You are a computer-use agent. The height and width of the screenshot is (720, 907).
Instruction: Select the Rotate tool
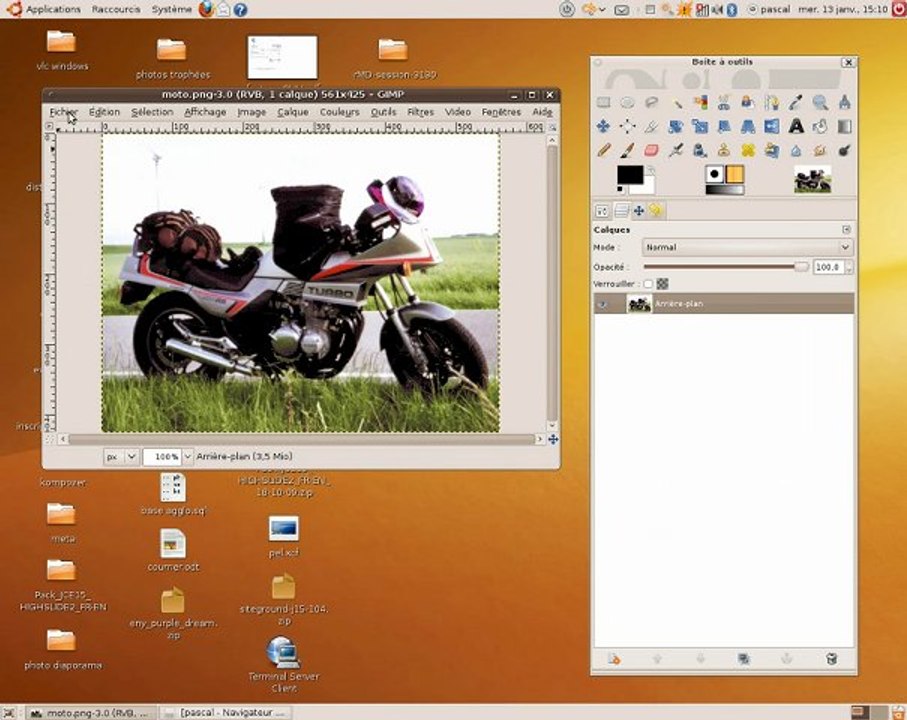pyautogui.click(x=676, y=126)
